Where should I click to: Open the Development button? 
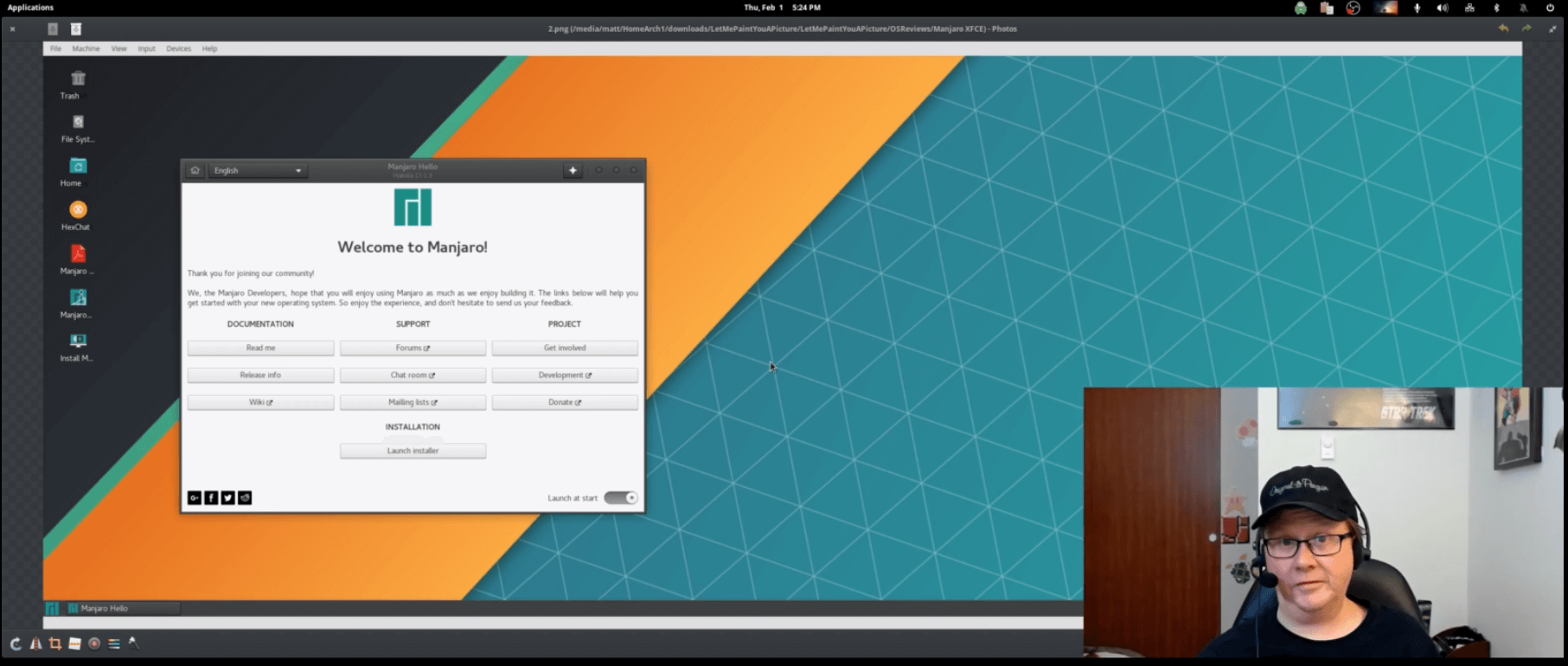click(565, 375)
